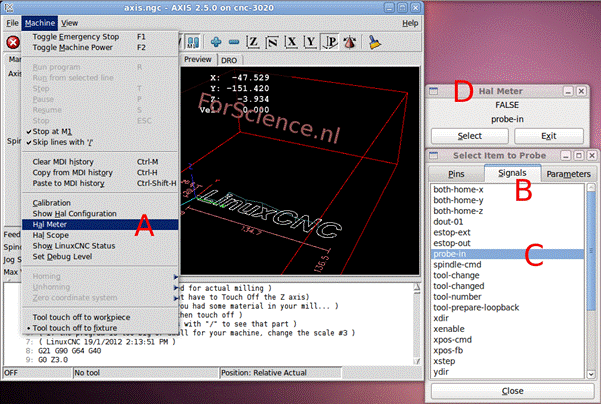This screenshot has height=404, width=601.
Task: Click the No tool status bar entry
Action: [x=146, y=373]
